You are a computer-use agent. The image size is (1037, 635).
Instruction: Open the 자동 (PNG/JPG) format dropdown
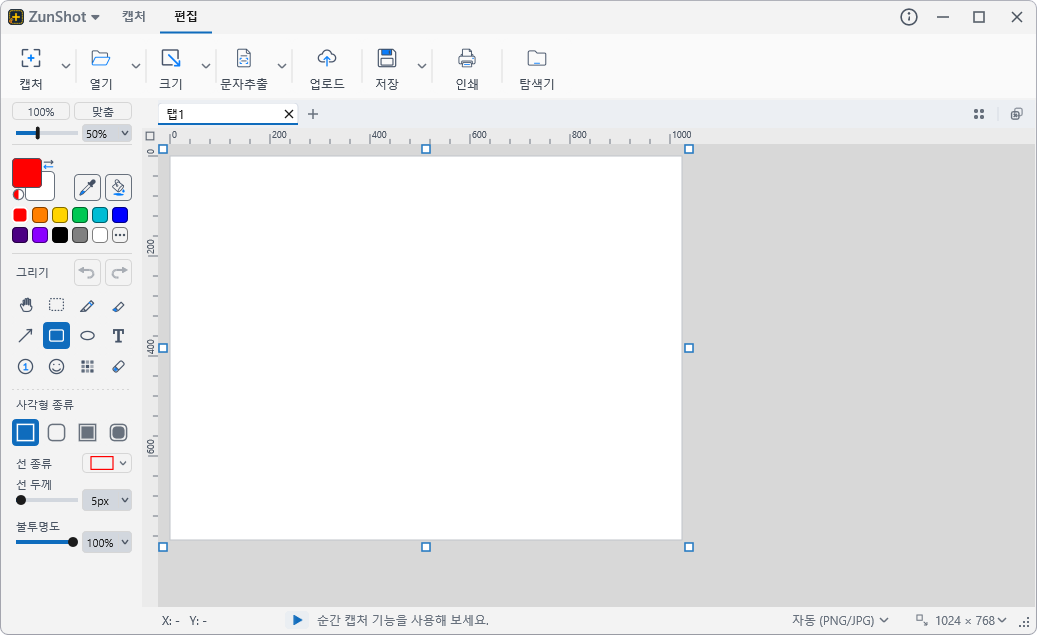point(840,620)
